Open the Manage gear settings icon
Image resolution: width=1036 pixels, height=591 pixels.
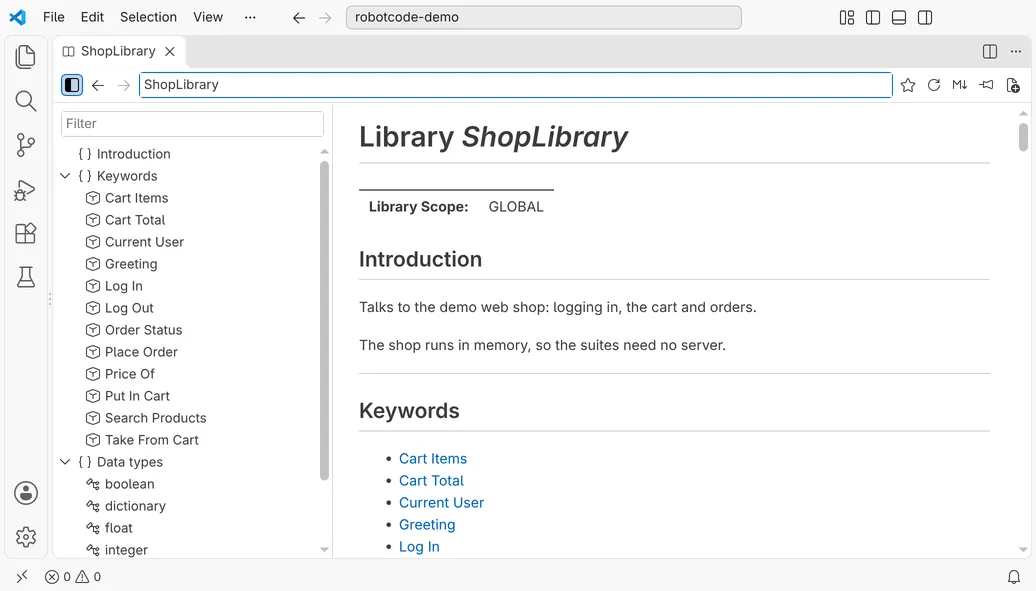26,537
